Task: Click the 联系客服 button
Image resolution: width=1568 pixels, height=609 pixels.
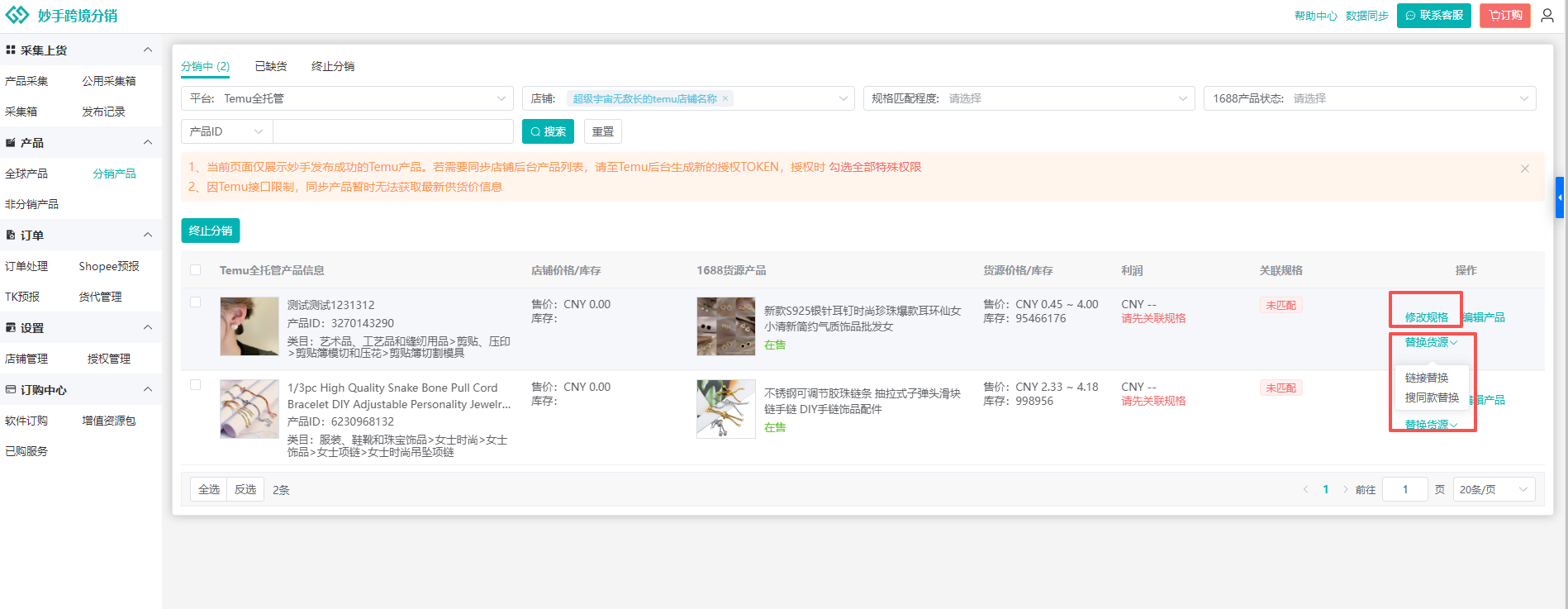Action: [1434, 16]
